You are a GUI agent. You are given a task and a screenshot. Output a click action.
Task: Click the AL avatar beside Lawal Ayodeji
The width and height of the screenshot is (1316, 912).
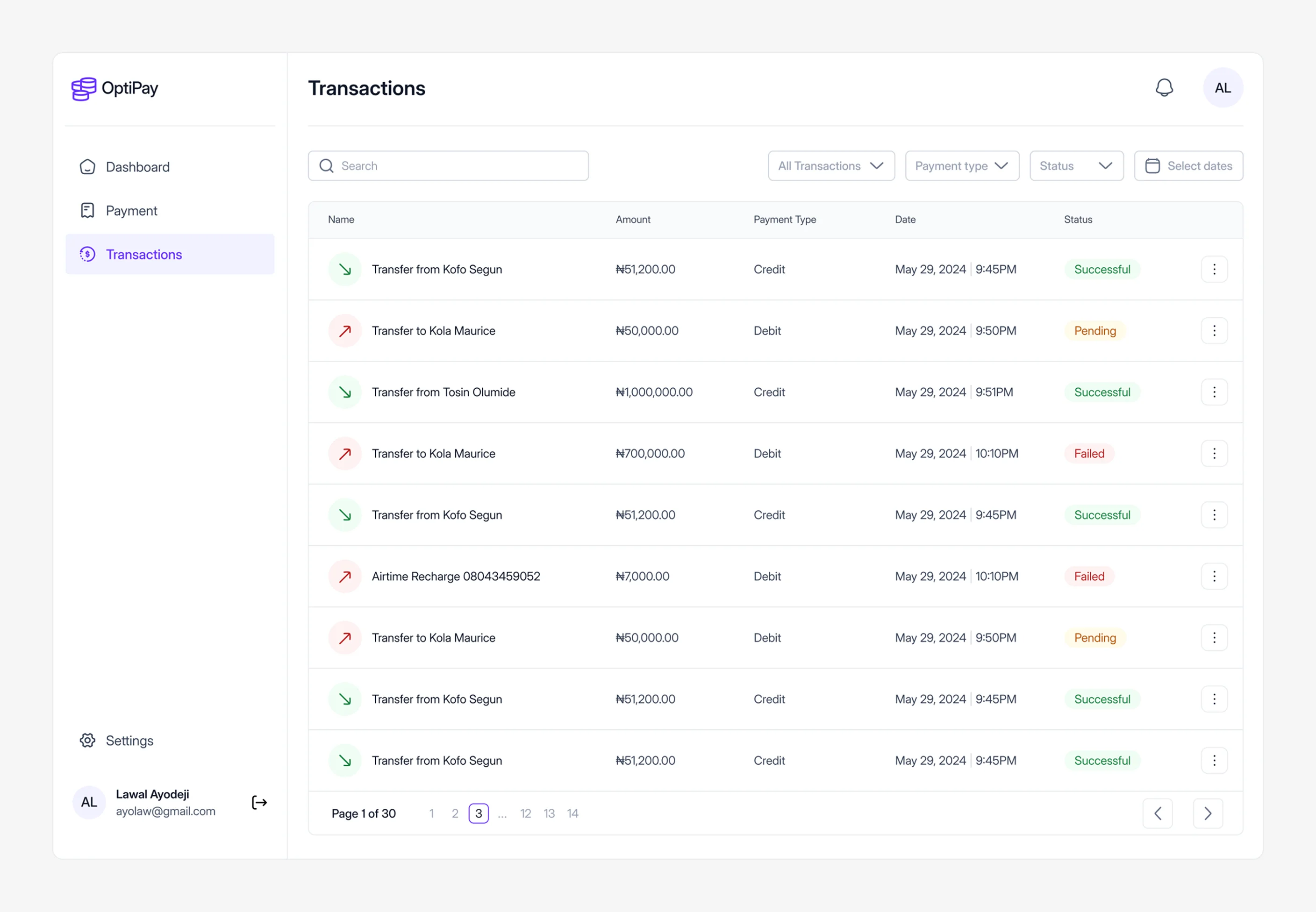point(89,802)
